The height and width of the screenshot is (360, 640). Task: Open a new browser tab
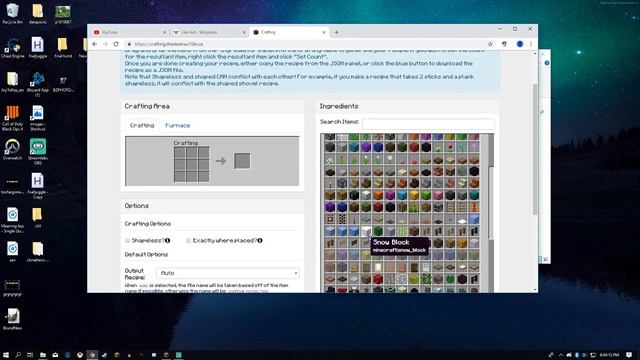pyautogui.click(x=336, y=32)
